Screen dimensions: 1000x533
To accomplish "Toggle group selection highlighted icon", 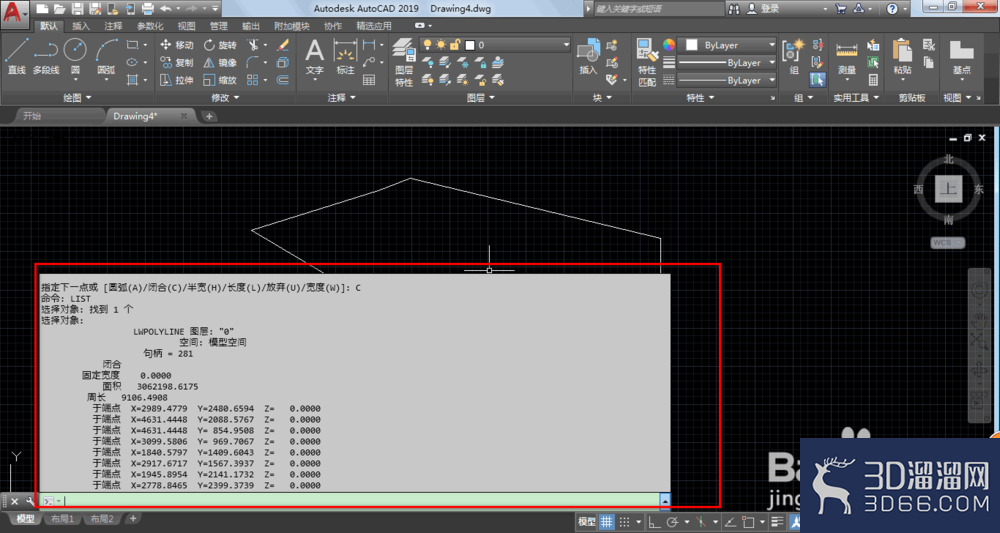I will tap(818, 80).
